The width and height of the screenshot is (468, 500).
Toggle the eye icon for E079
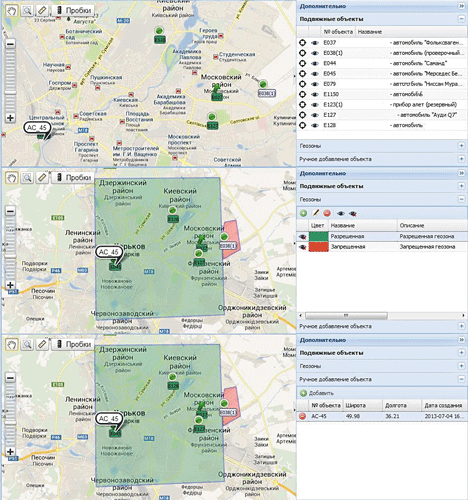[314, 84]
